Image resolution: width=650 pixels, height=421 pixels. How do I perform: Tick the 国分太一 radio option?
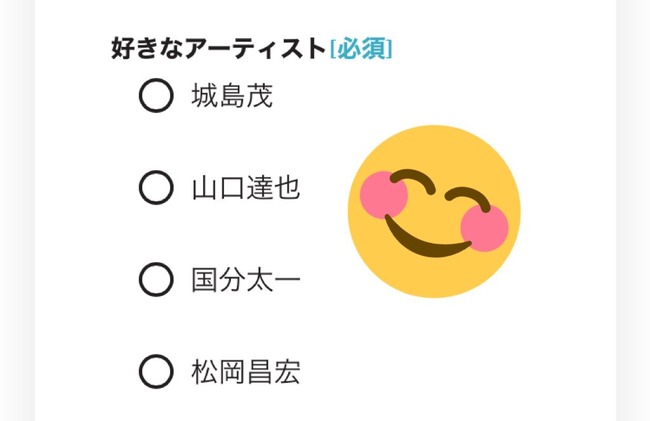click(155, 280)
